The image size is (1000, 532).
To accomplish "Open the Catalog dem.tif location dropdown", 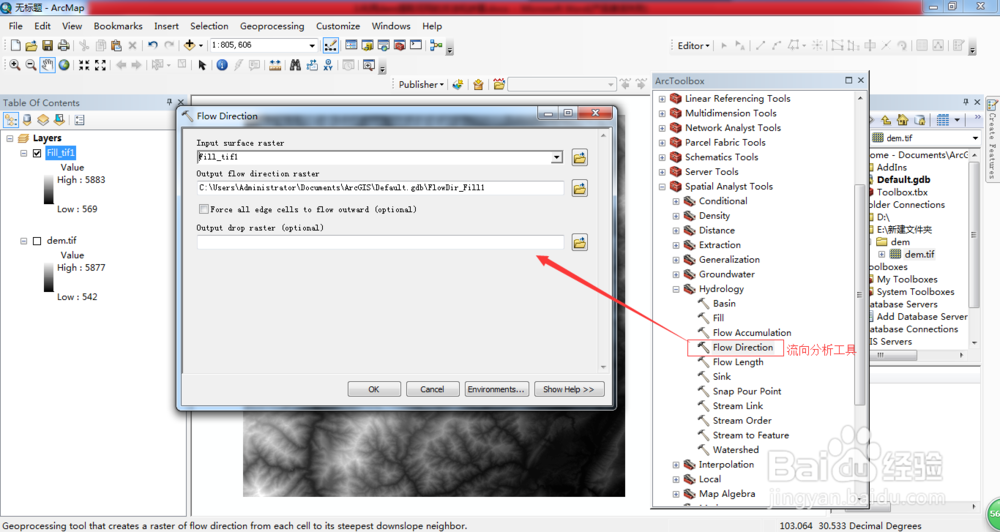I will click(x=975, y=138).
